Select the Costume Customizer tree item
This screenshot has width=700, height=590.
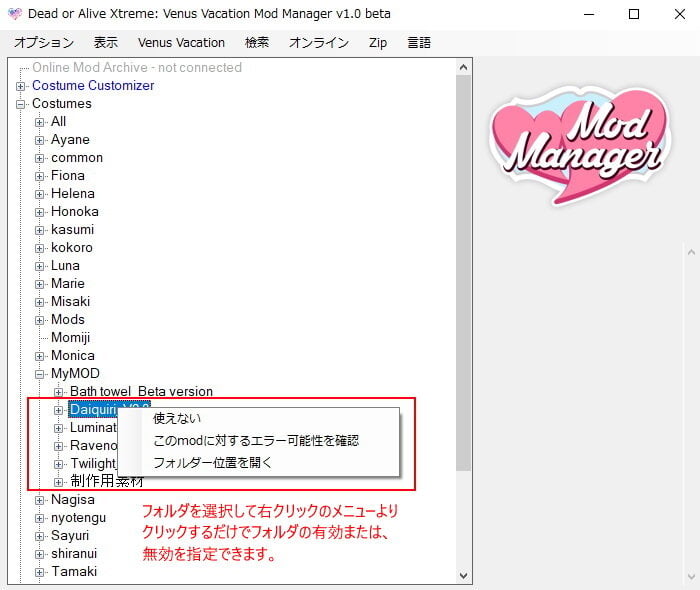point(93,85)
